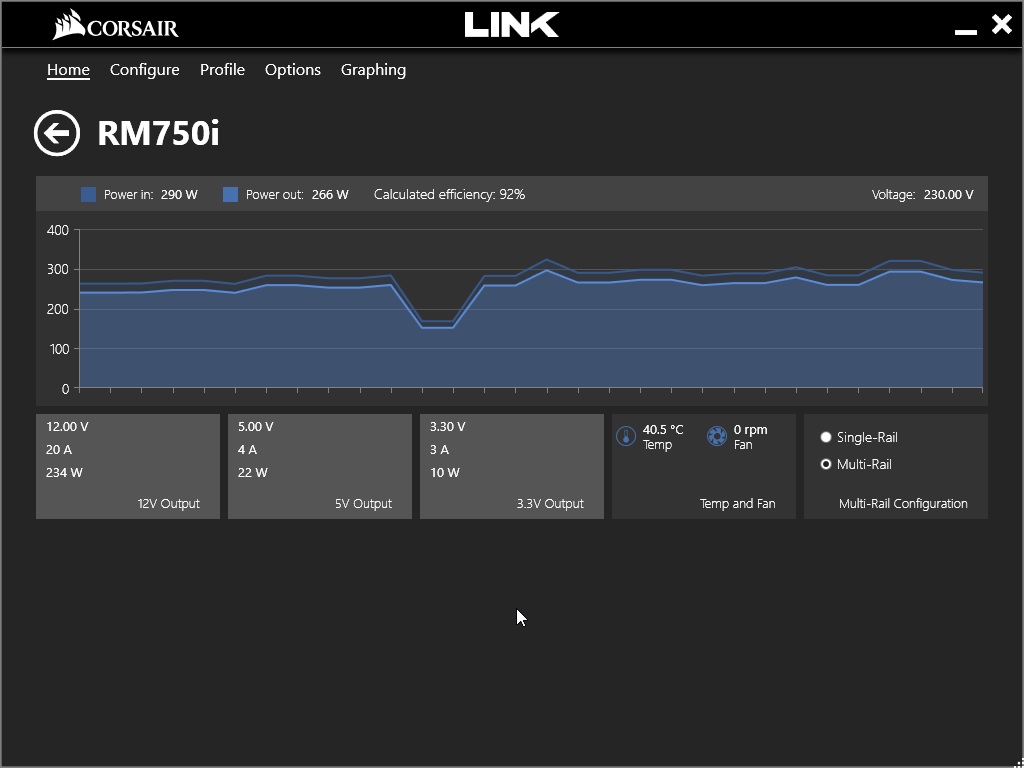Go to the Options tab
1024x768 pixels.
click(x=293, y=70)
